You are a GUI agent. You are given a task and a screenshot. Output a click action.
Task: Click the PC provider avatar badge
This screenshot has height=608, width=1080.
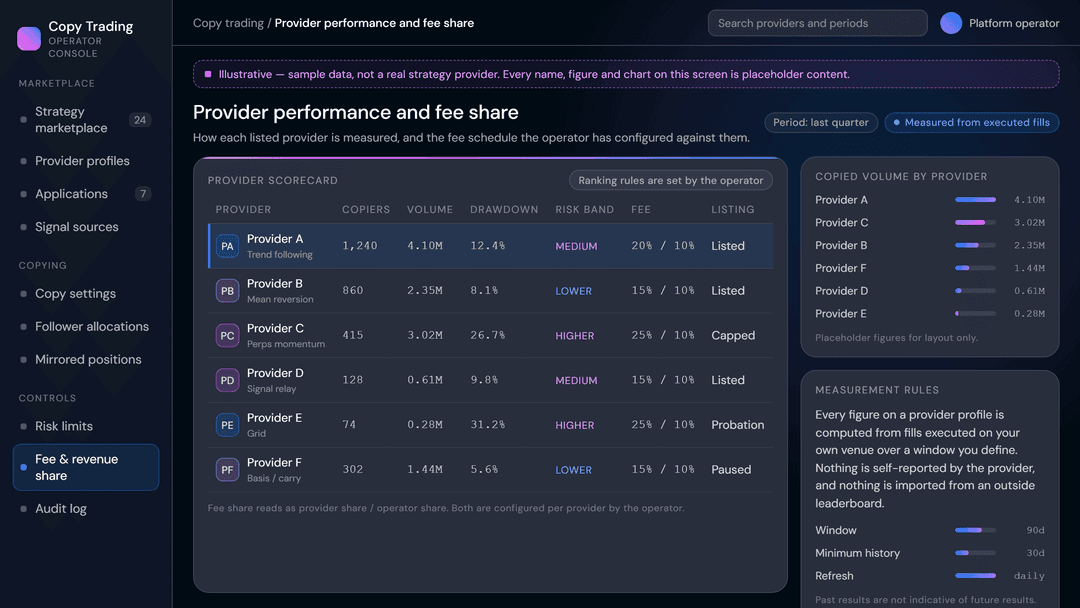click(x=227, y=335)
